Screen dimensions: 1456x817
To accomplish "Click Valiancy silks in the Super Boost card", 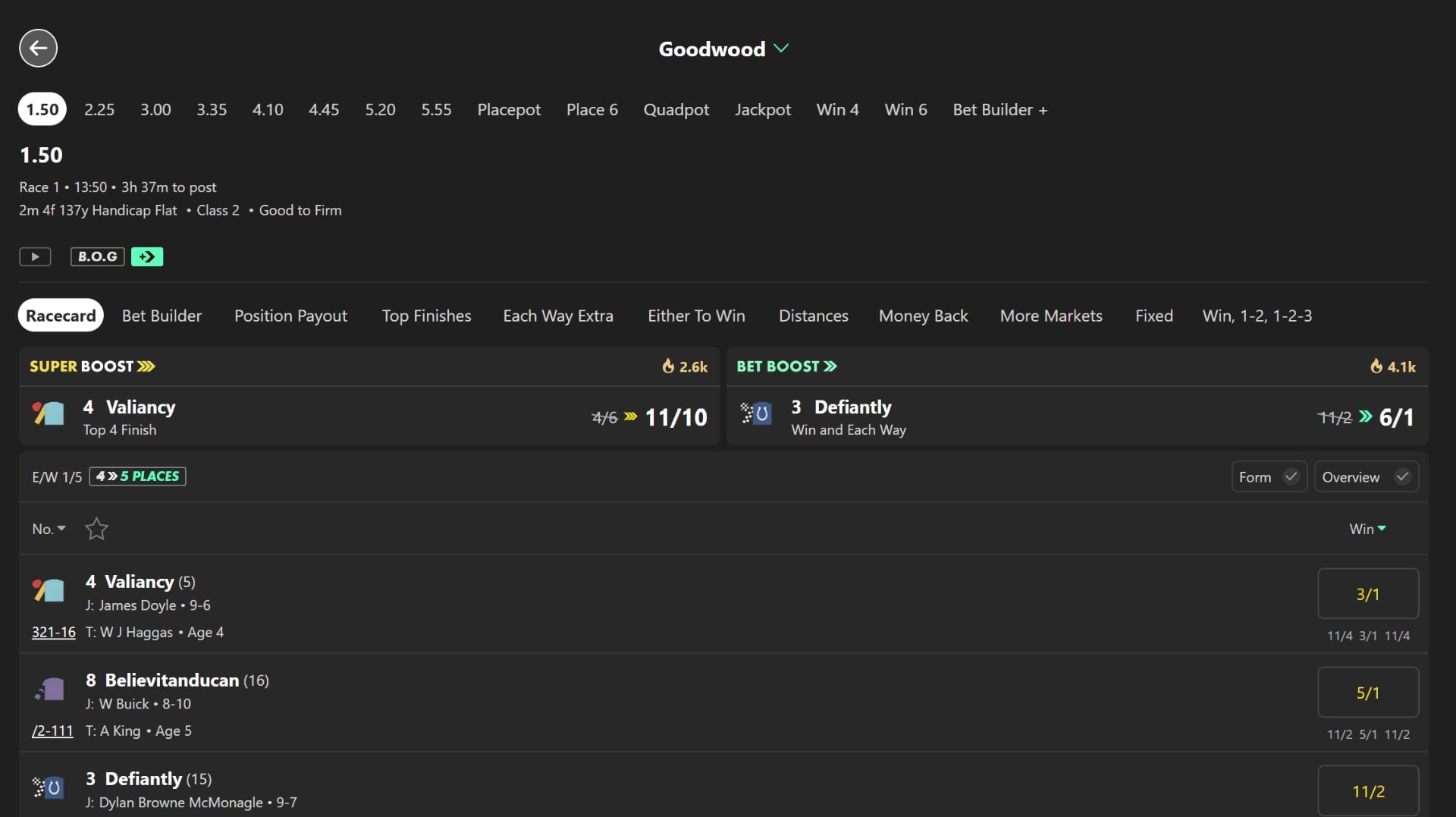I will tap(49, 414).
